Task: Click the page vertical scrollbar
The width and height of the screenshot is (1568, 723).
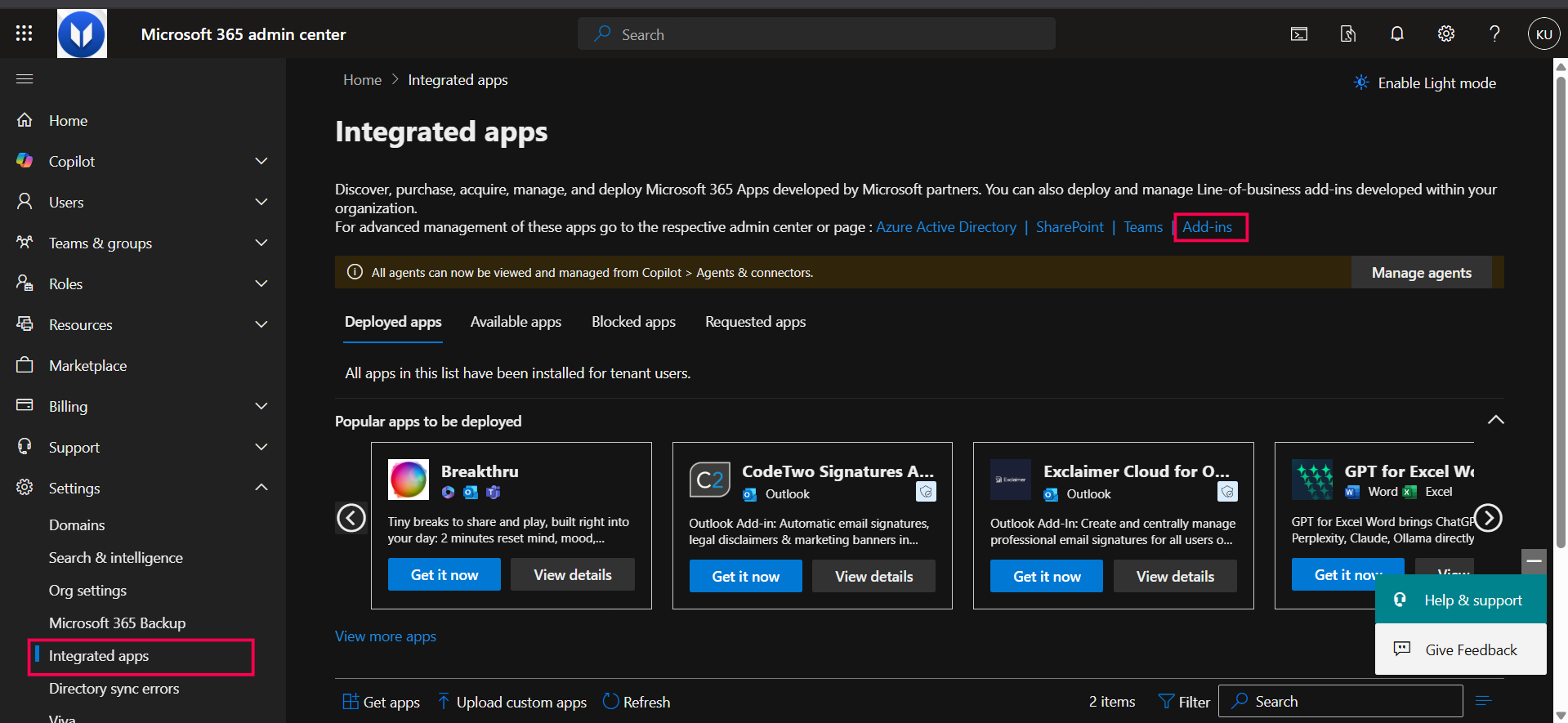Action: click(1561, 310)
